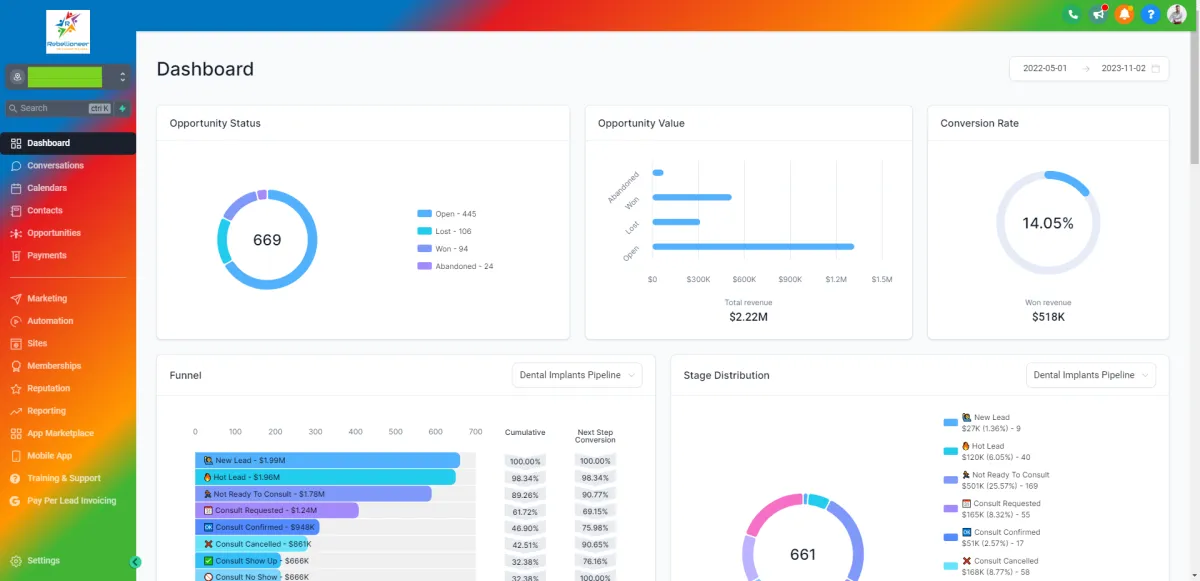The width and height of the screenshot is (1200, 581).
Task: Click the Pay Per Lead Invoicing Google icon
Action: click(x=16, y=501)
